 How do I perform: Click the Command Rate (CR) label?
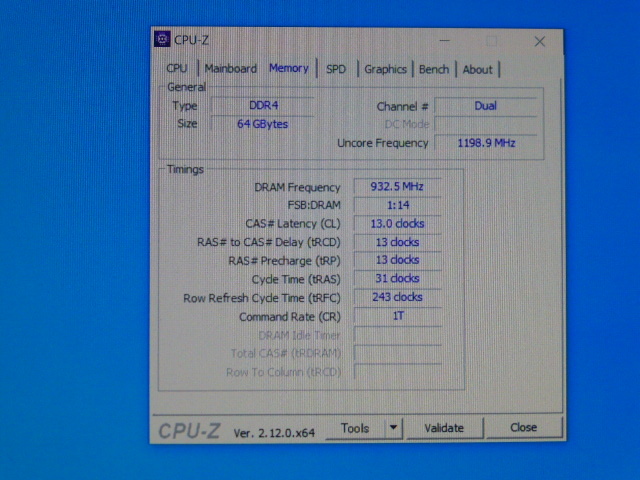(x=290, y=317)
